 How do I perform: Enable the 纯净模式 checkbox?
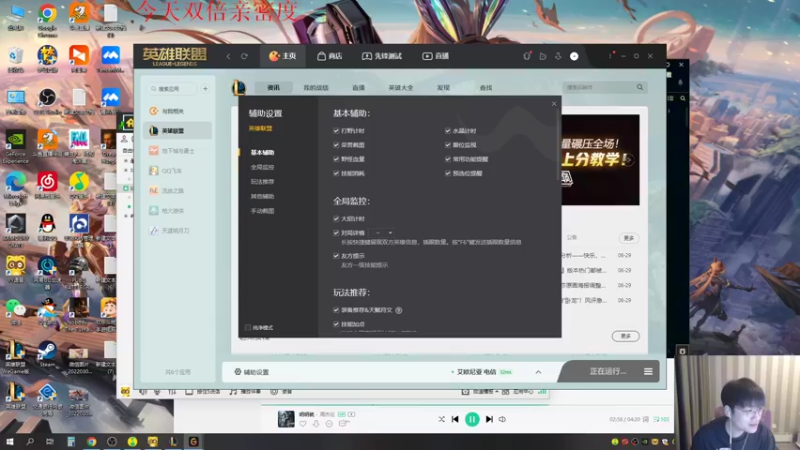(x=248, y=328)
